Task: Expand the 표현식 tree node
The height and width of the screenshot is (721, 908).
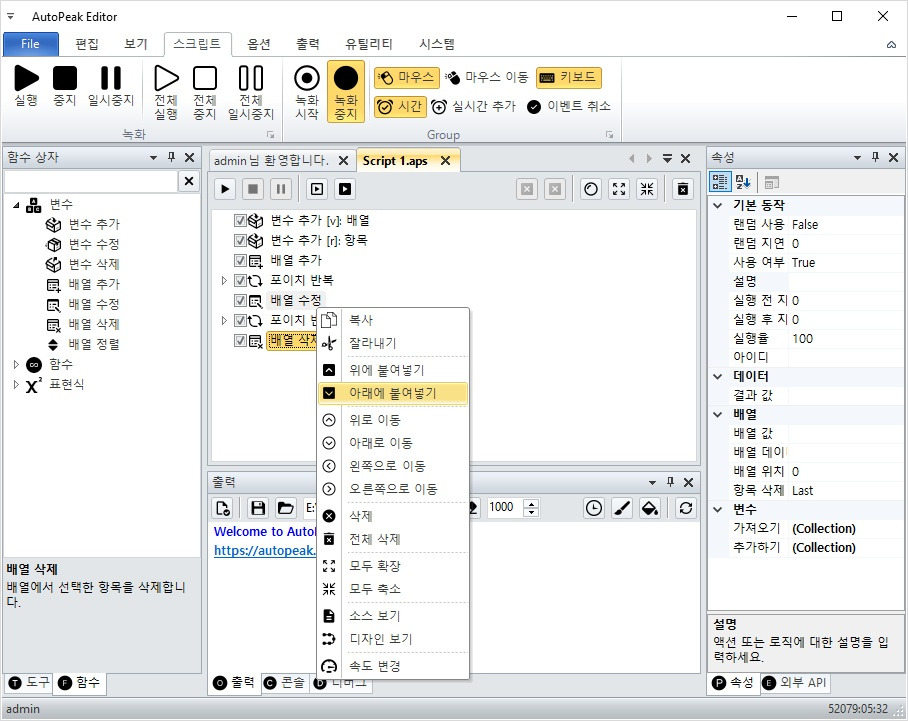Action: pyautogui.click(x=16, y=385)
